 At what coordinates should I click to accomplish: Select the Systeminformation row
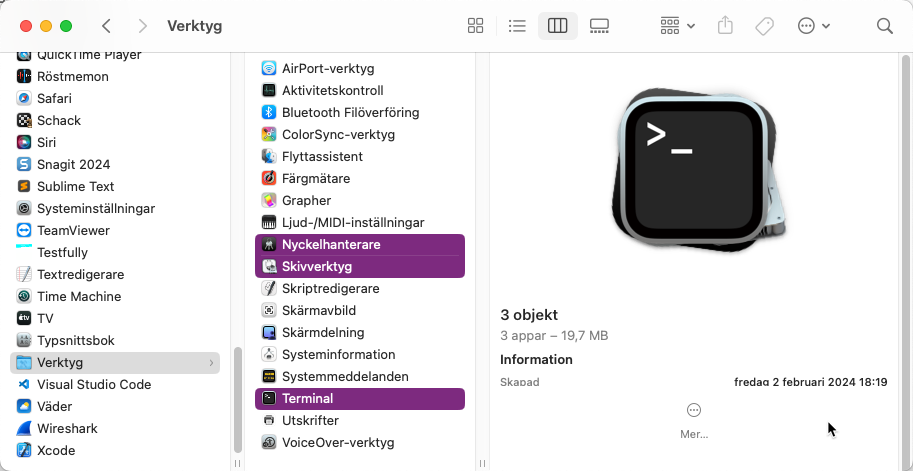tap(360, 355)
